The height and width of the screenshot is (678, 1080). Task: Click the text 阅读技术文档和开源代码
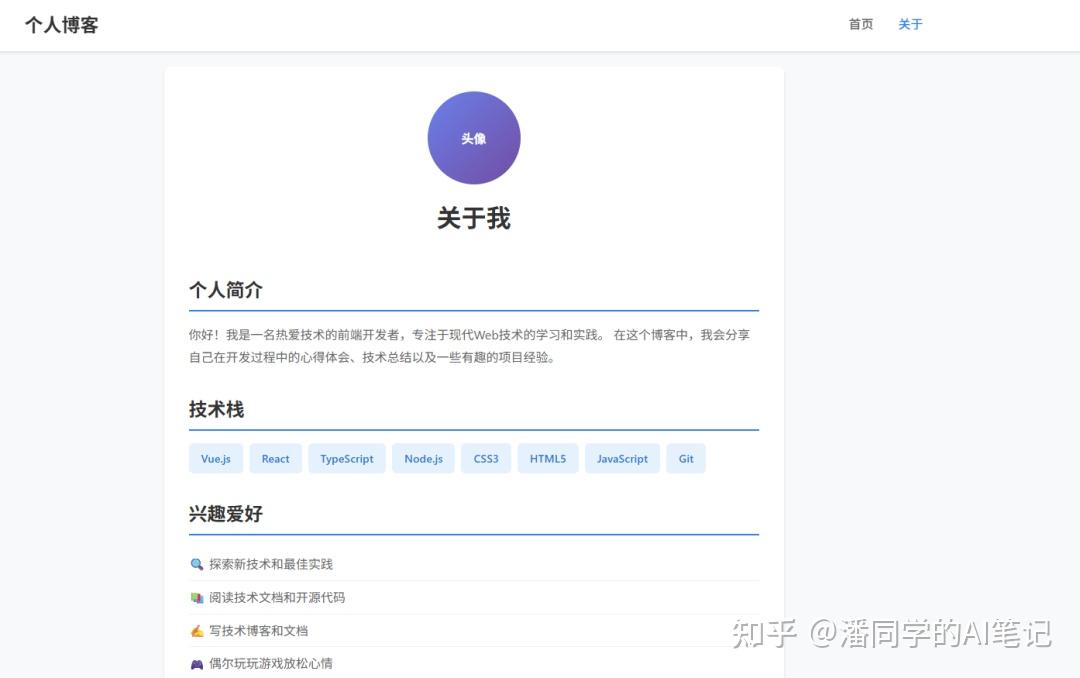coord(277,597)
